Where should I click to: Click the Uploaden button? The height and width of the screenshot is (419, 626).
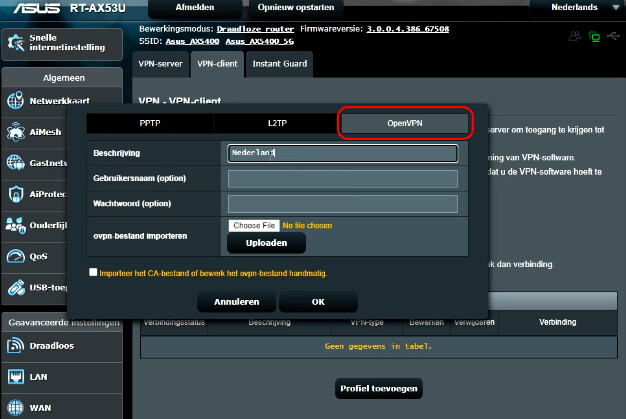(266, 243)
